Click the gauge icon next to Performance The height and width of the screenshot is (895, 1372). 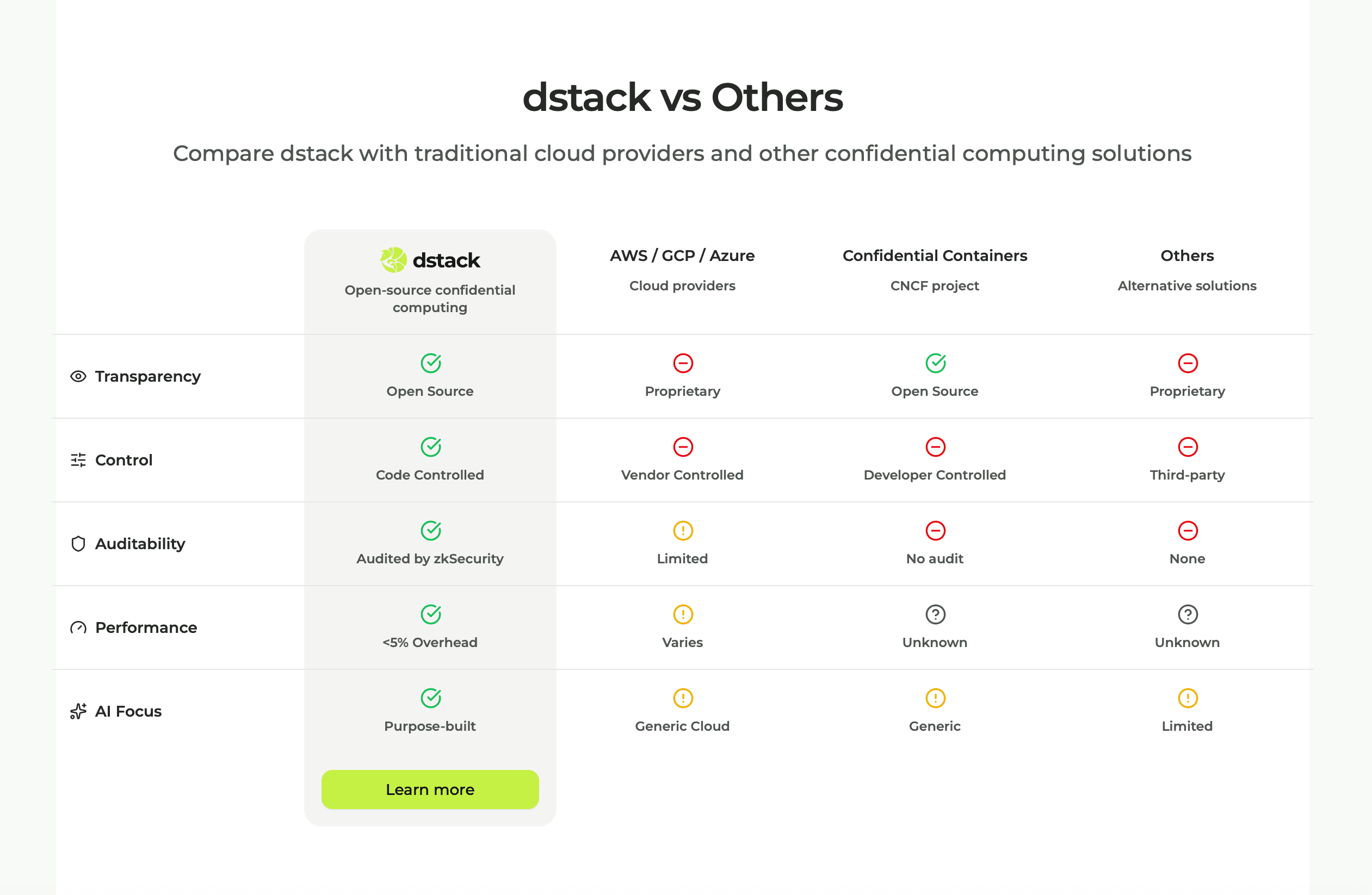pos(78,627)
